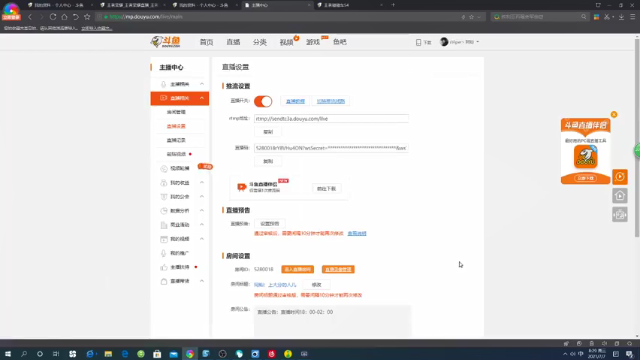Click 商业活动 building icon in sidebar
The width and height of the screenshot is (640, 360).
coord(164,225)
